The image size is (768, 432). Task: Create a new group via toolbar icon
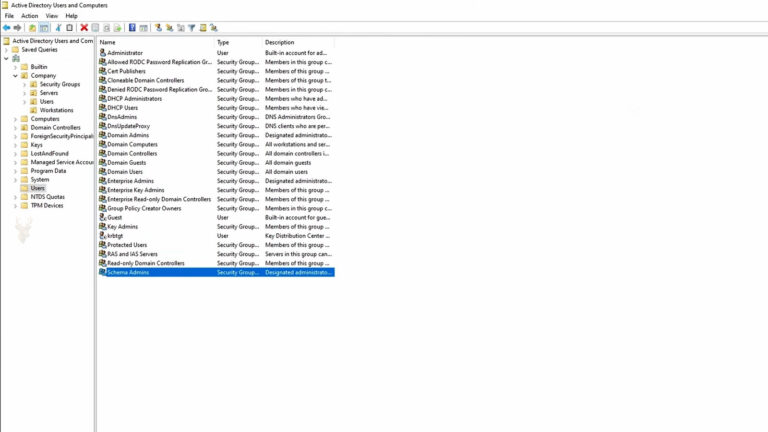coord(169,28)
